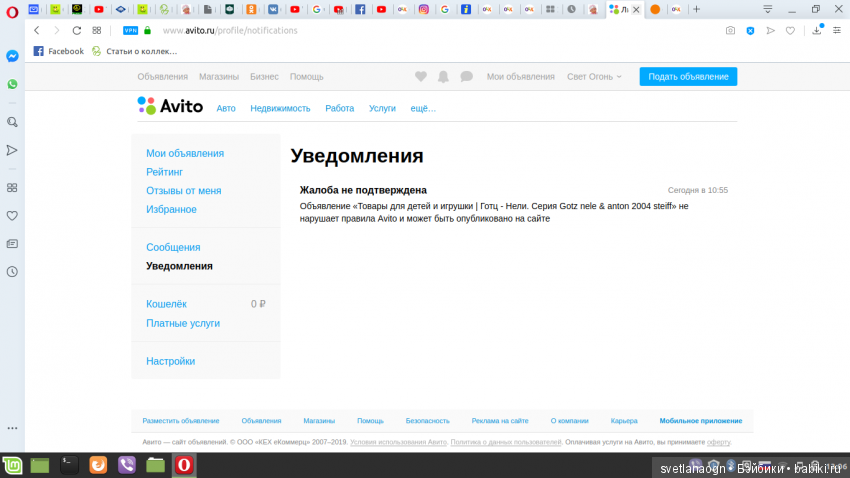Image resolution: width=850 pixels, height=478 pixels.
Task: Open Linux Mint start menu
Action: (x=12, y=466)
